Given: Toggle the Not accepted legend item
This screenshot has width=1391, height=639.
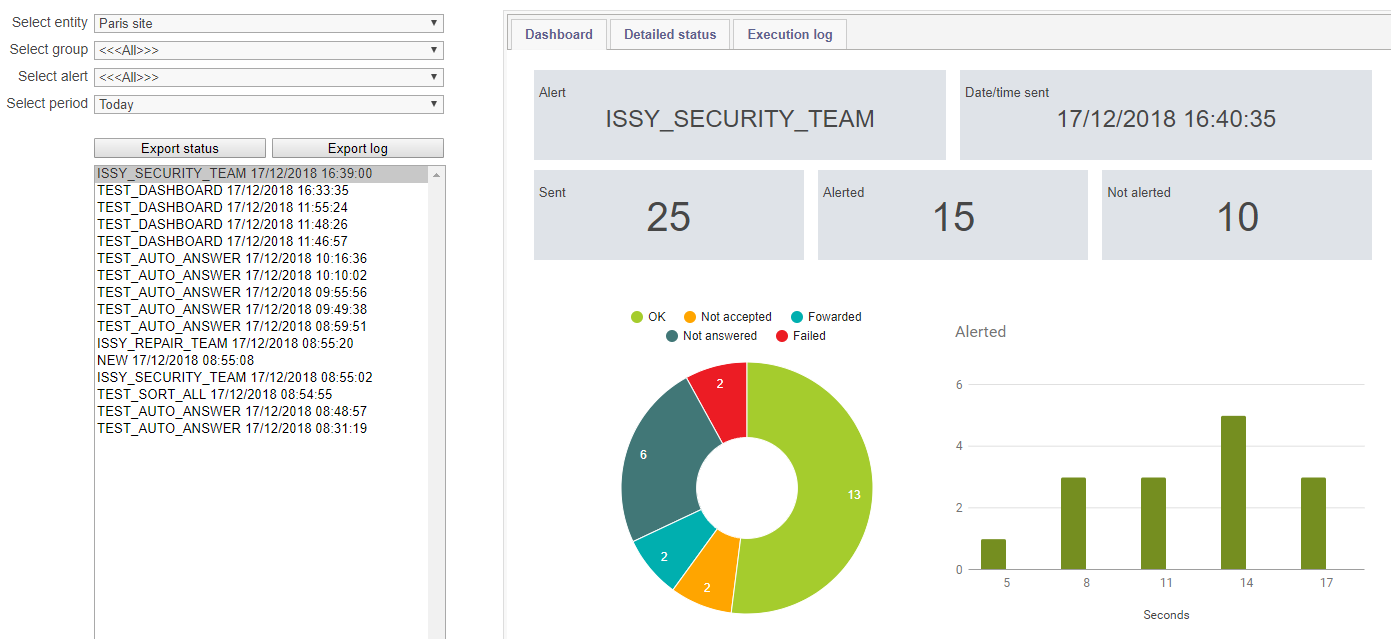Looking at the screenshot, I should click(727, 317).
